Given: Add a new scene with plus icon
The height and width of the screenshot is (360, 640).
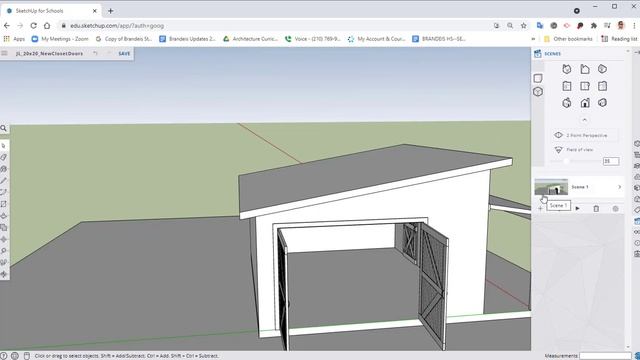Looking at the screenshot, I should pyautogui.click(x=540, y=209).
